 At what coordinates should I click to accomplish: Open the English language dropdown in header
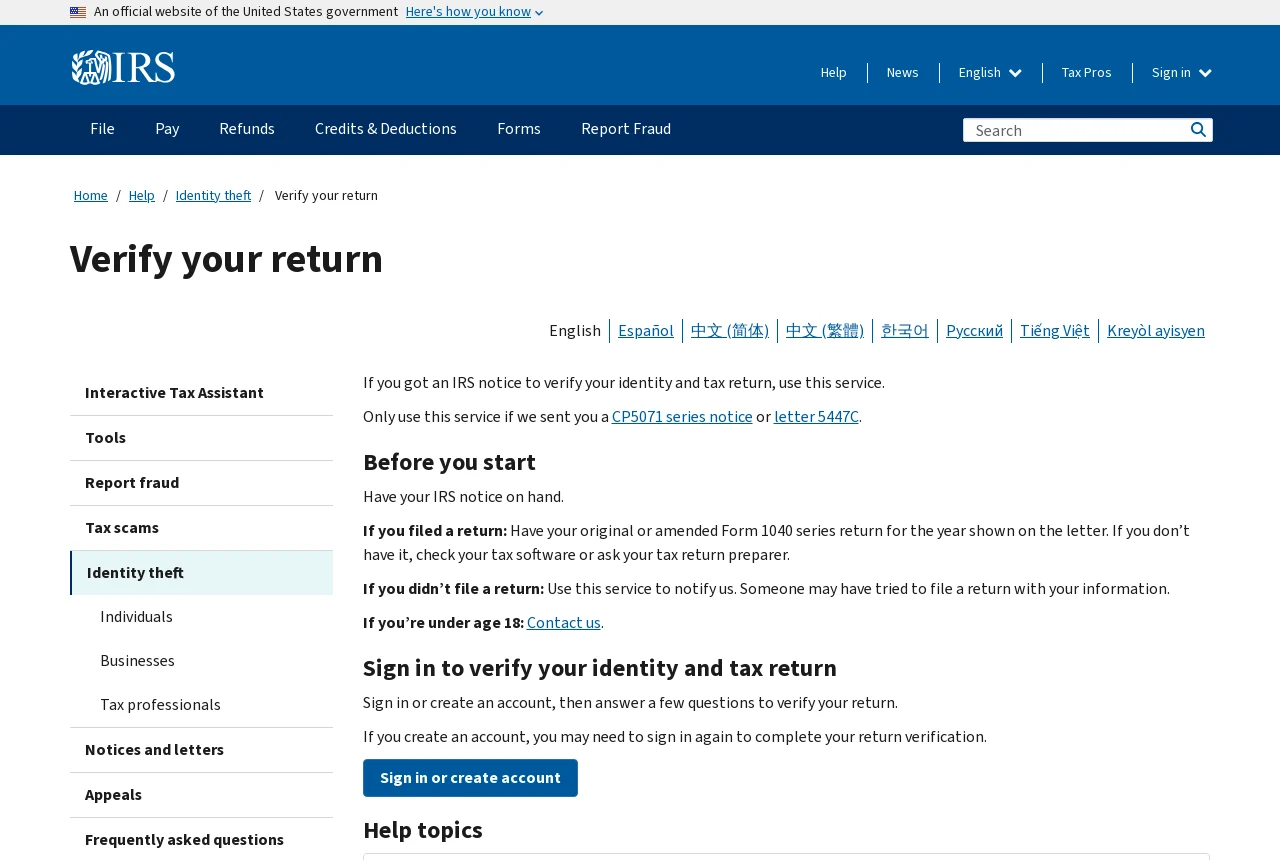point(990,72)
